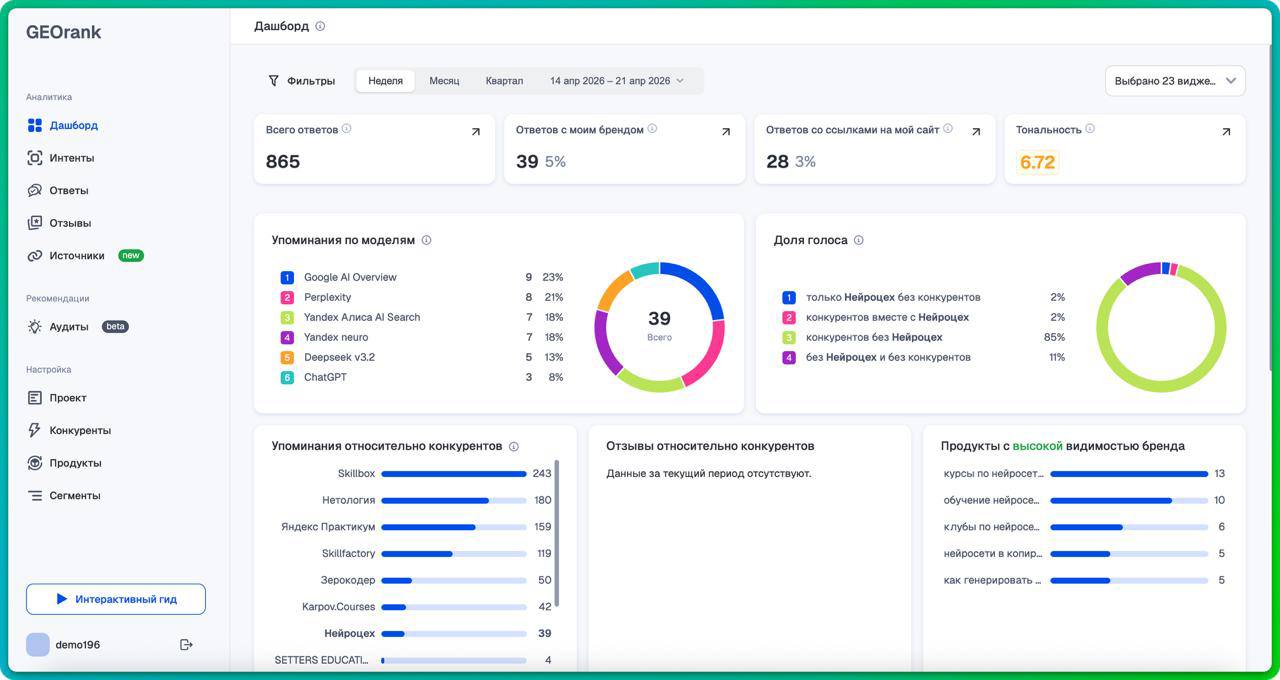This screenshot has height=680, width=1280.
Task: Click the pink swatch for Perplexity
Action: 287,297
